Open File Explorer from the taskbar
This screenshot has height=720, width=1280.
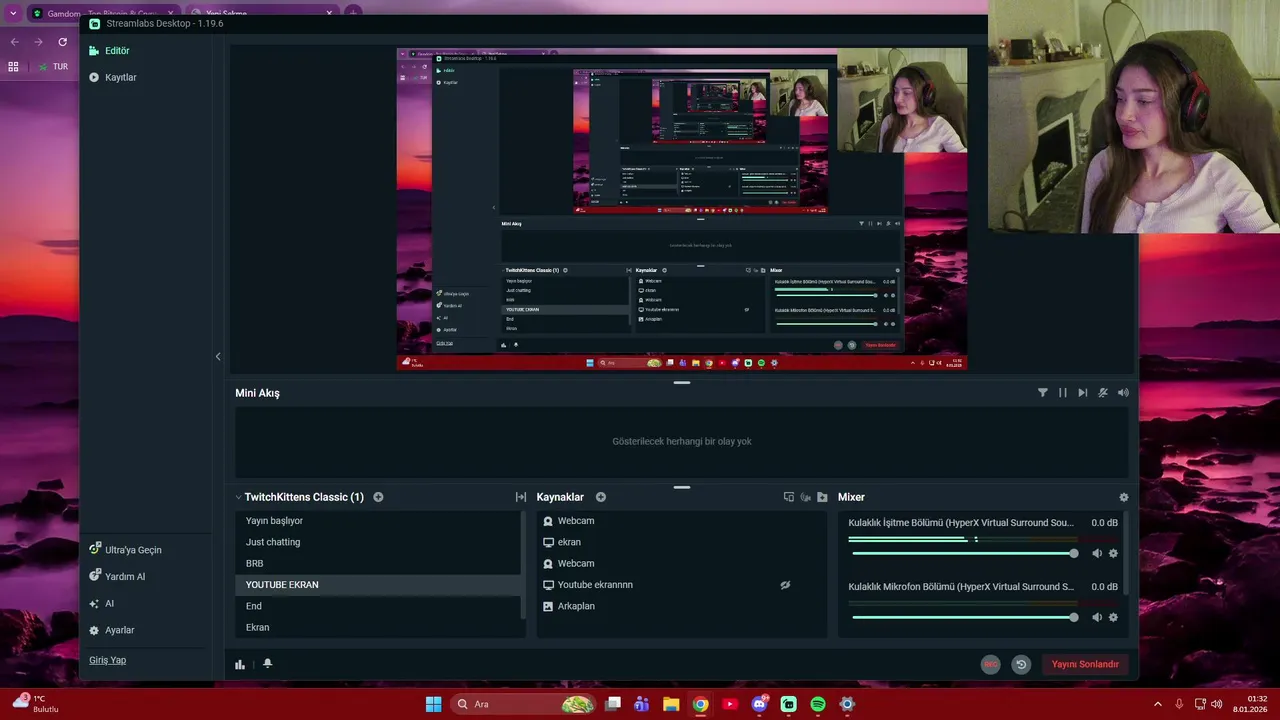[x=671, y=704]
